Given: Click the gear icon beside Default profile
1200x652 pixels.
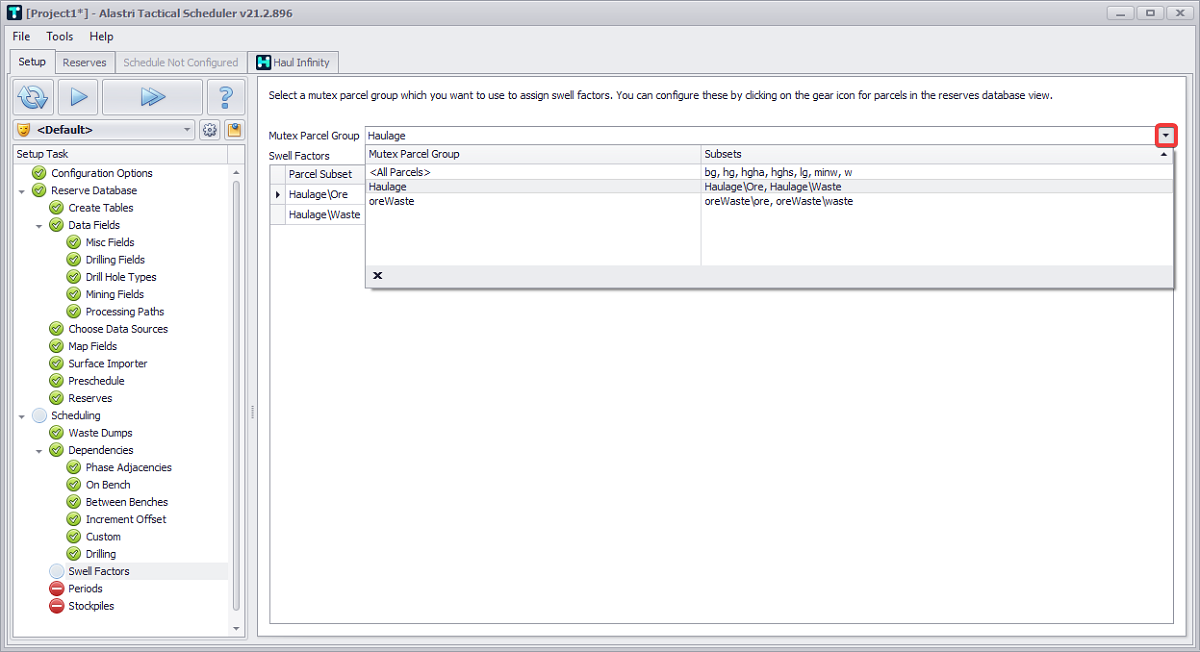Looking at the screenshot, I should 209,130.
